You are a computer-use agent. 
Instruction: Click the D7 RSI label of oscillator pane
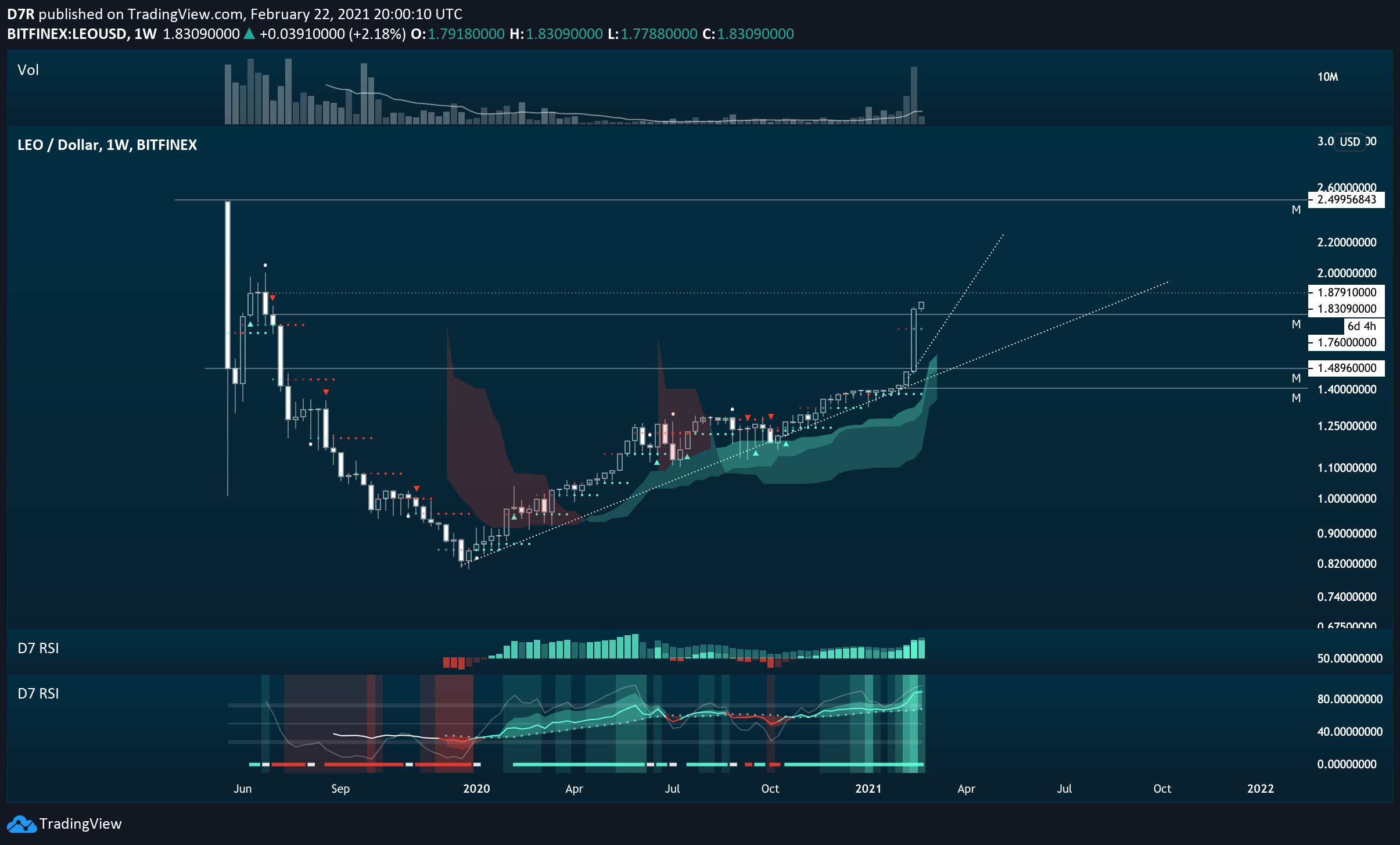[38, 694]
